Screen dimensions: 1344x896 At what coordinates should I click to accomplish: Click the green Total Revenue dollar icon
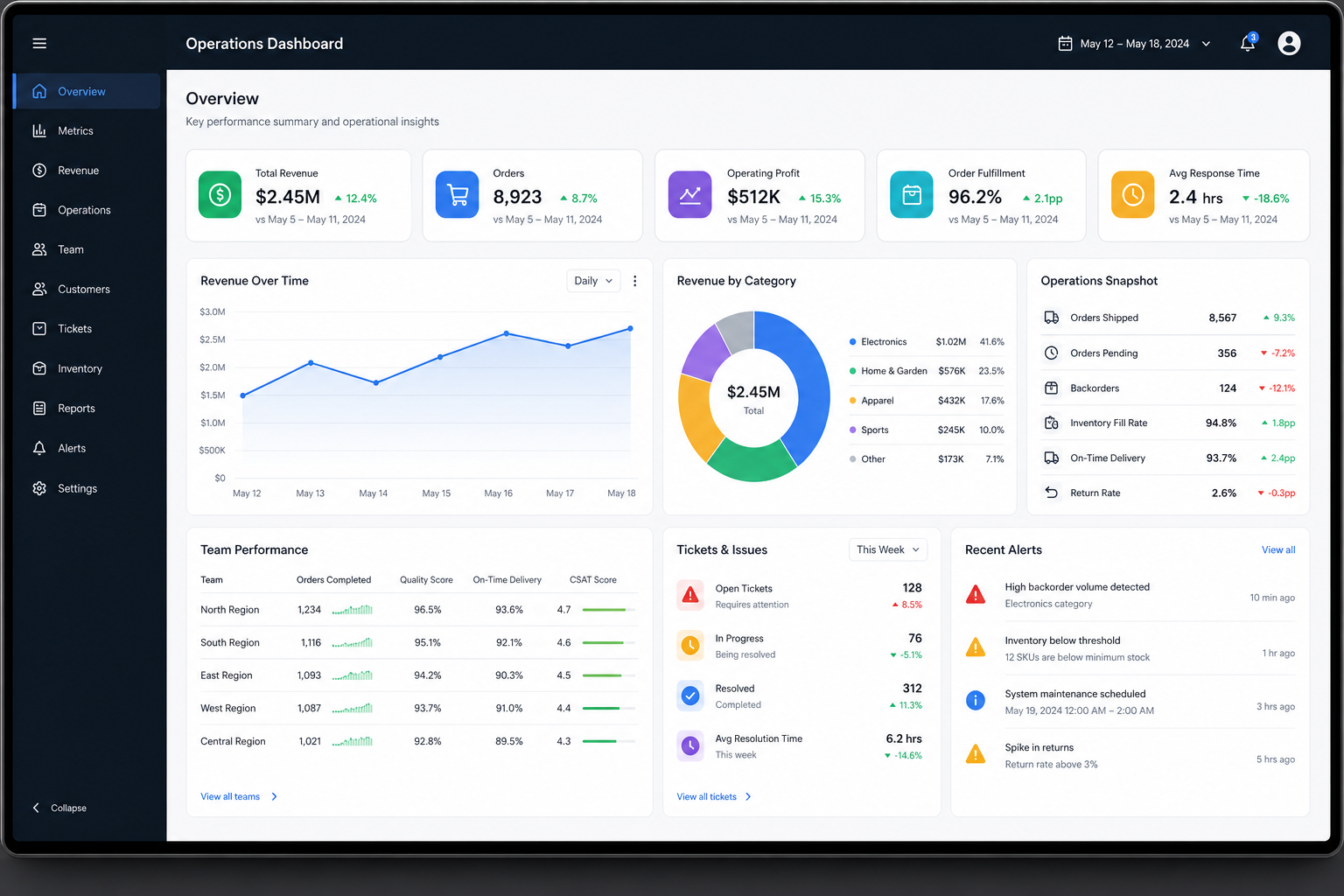coord(220,194)
